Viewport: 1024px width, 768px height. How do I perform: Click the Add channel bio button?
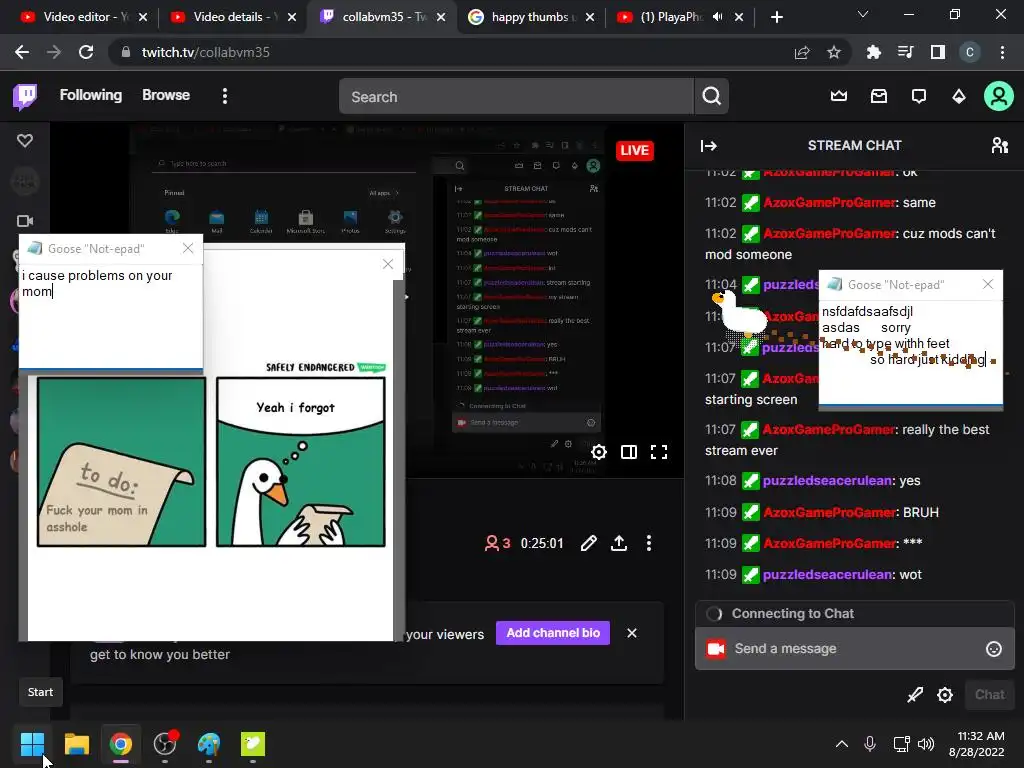click(553, 633)
